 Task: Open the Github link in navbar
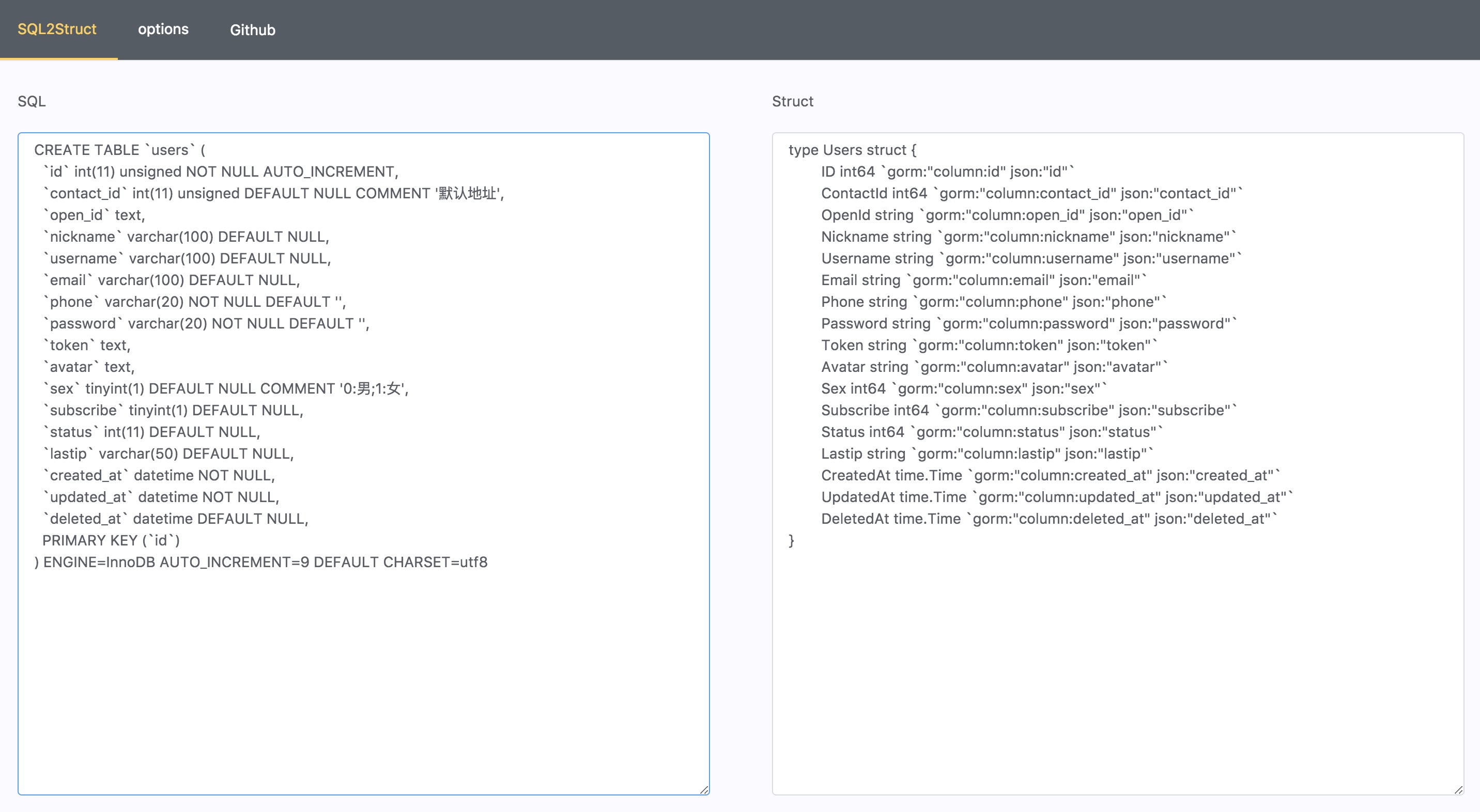pos(253,30)
